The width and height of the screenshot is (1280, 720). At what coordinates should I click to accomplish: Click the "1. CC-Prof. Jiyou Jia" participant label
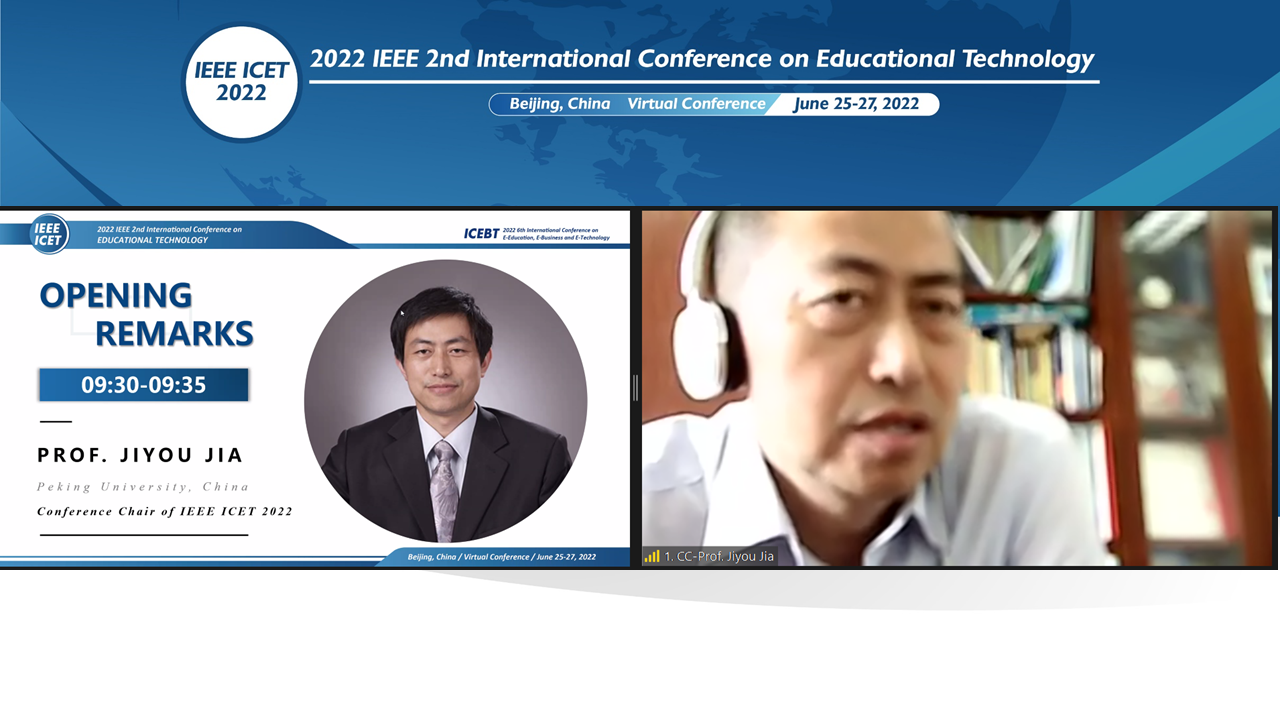tap(719, 556)
